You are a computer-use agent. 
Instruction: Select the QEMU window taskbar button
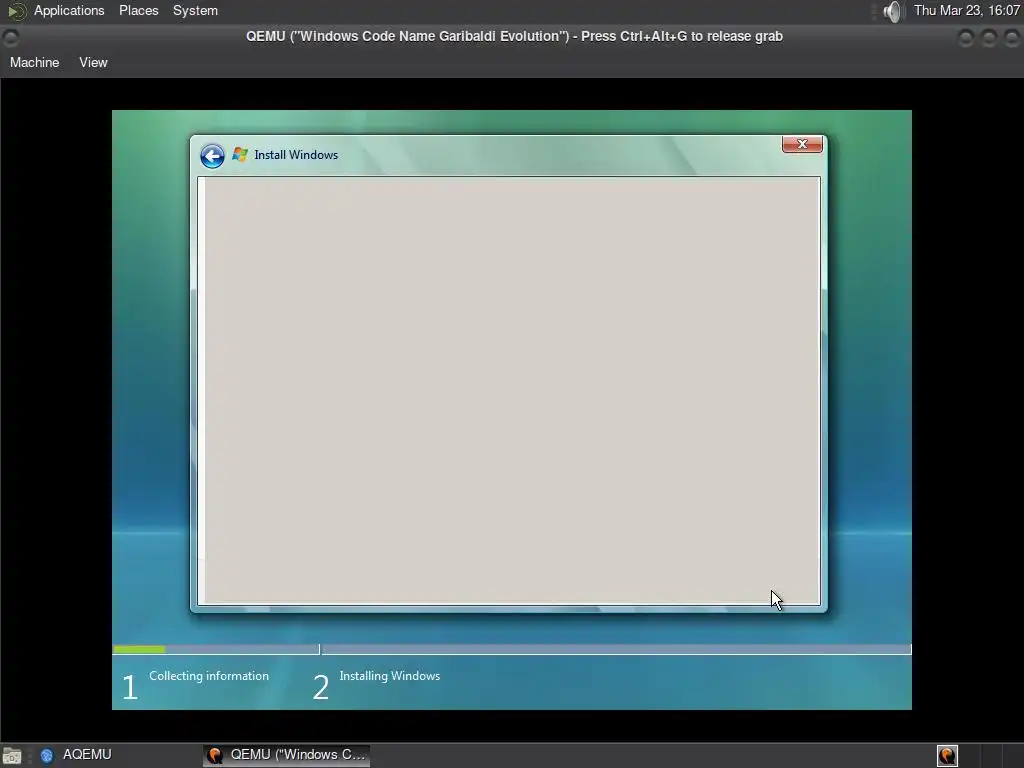[x=287, y=755]
